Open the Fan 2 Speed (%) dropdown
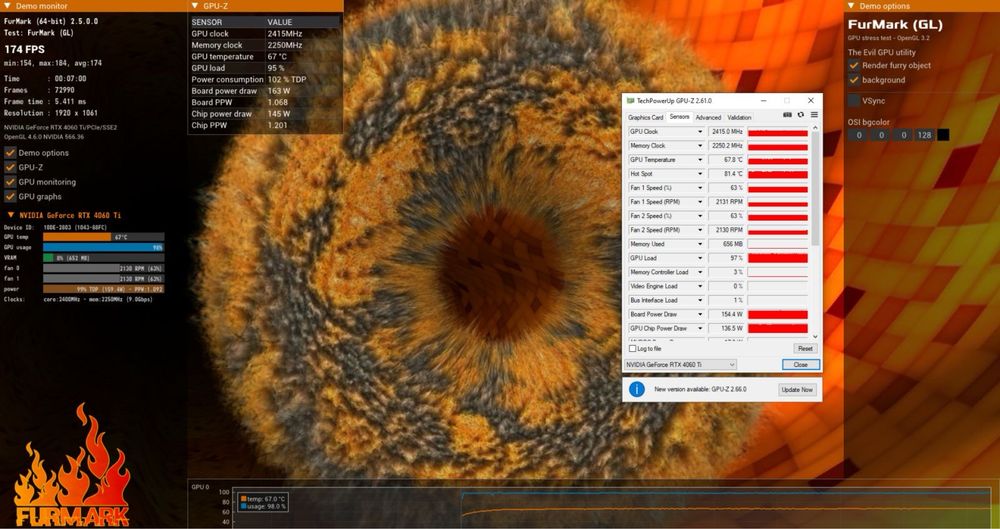Image resolution: width=1000 pixels, height=529 pixels. [x=700, y=216]
